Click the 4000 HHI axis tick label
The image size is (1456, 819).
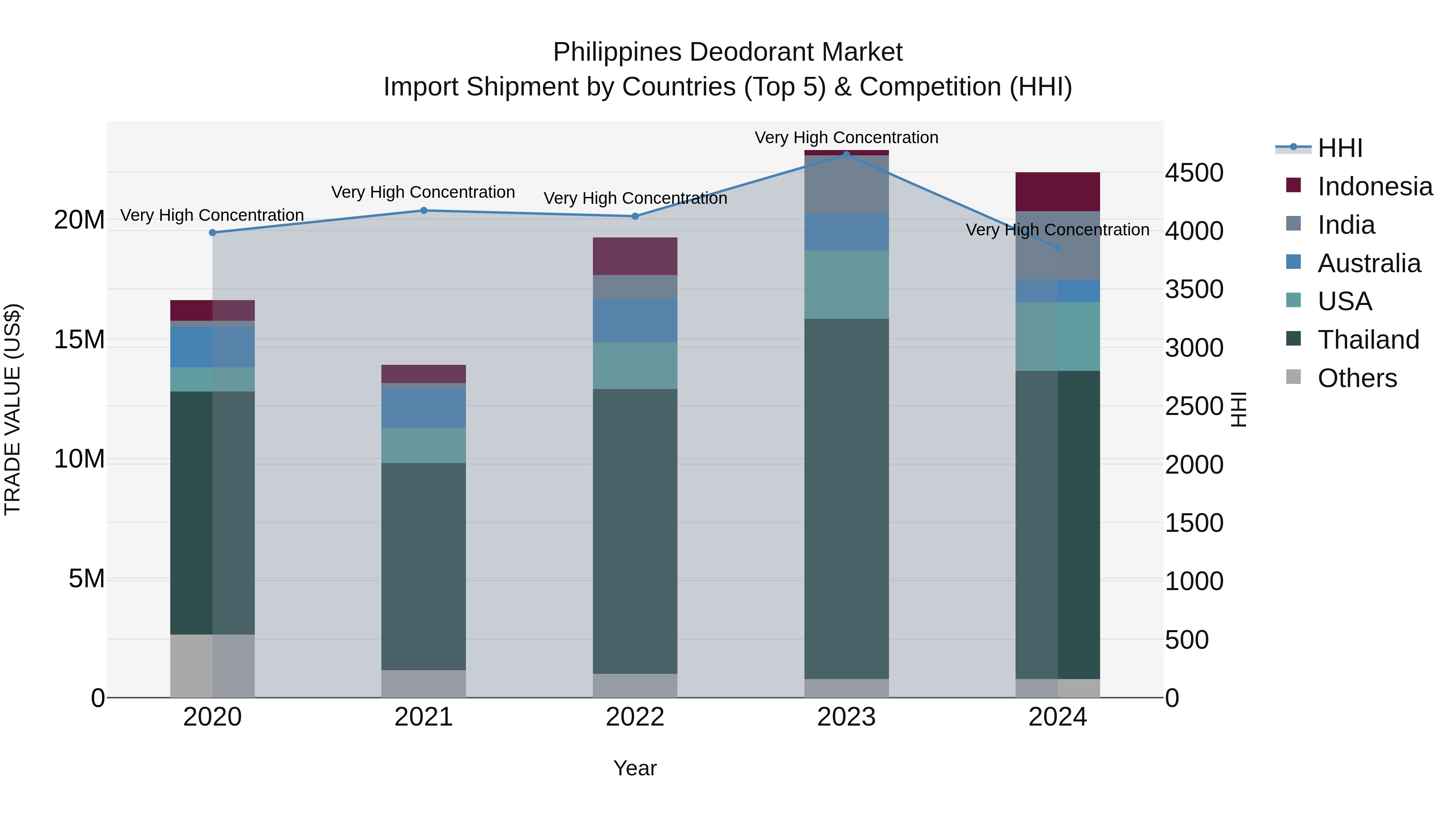(1195, 231)
